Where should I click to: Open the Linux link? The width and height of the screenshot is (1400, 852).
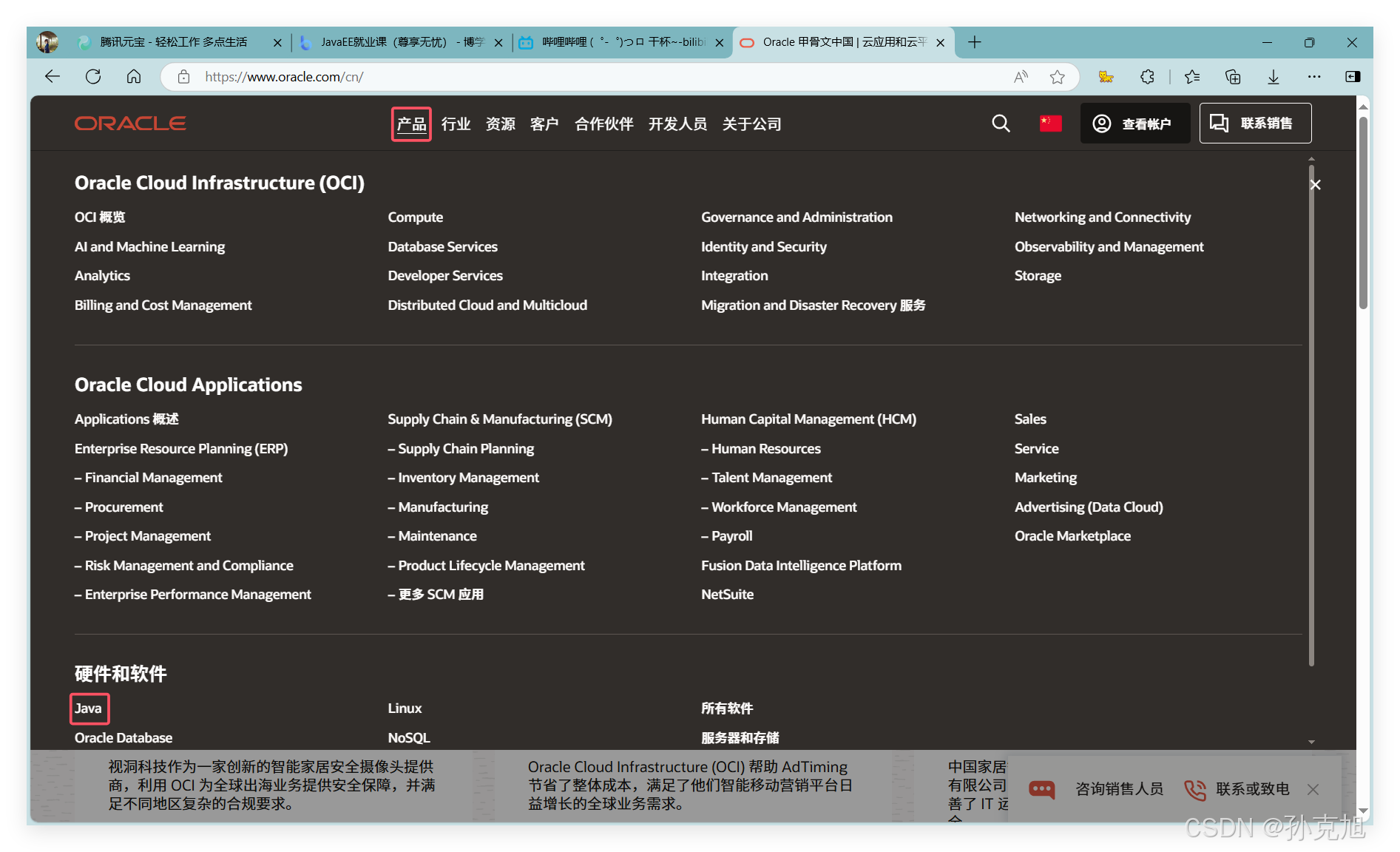point(405,709)
